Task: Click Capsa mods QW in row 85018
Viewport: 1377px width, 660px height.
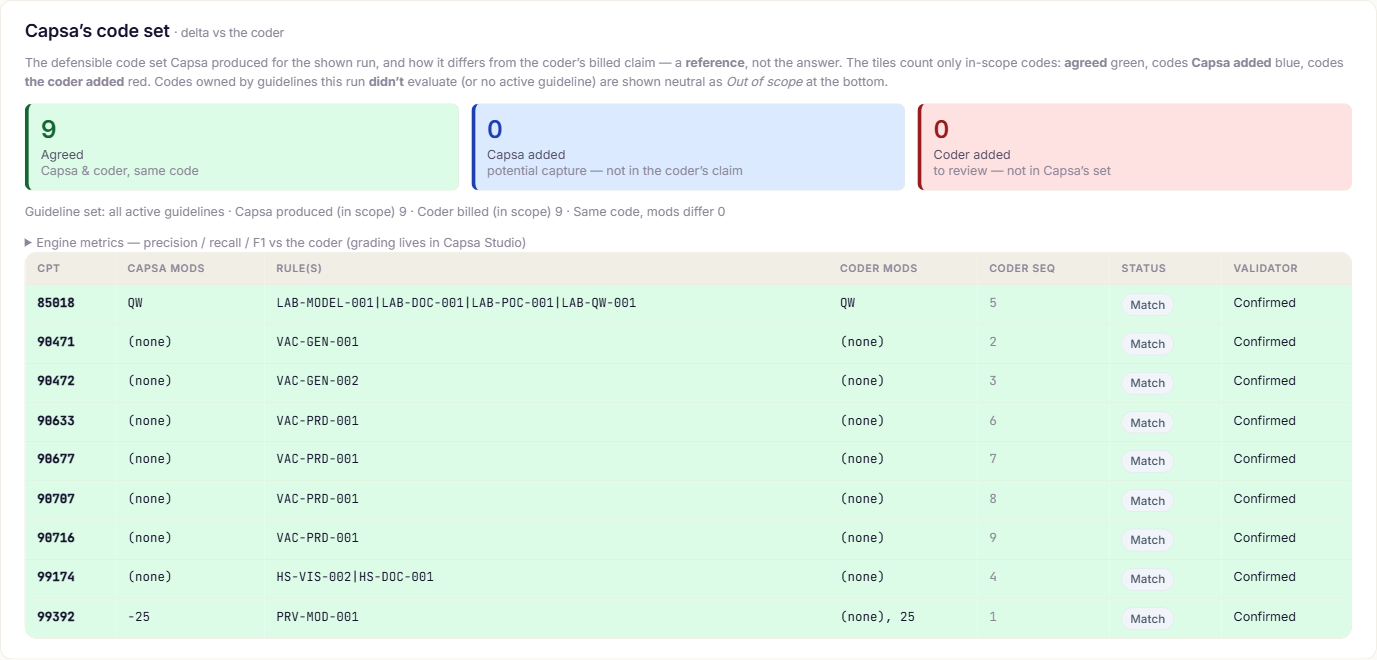Action: click(x=135, y=303)
